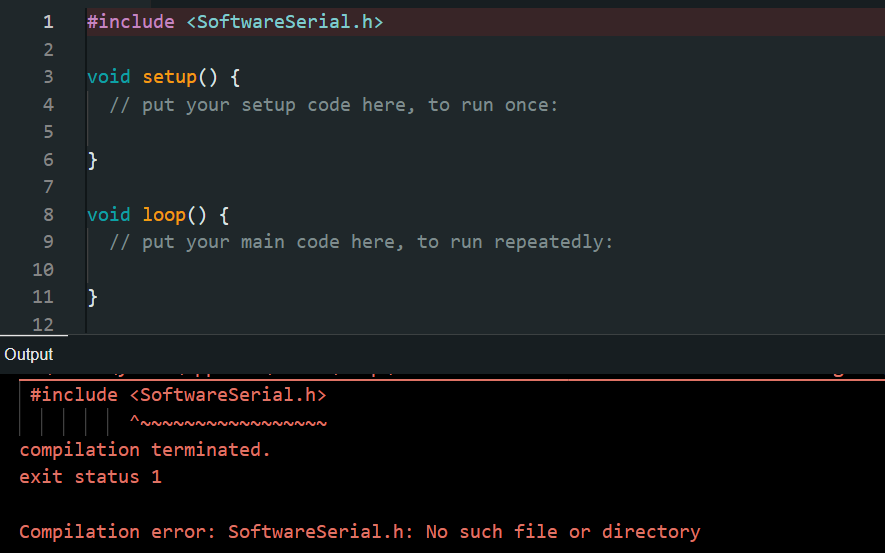Open the Output panel tab
Viewport: 885px width, 553px height.
pos(29,354)
